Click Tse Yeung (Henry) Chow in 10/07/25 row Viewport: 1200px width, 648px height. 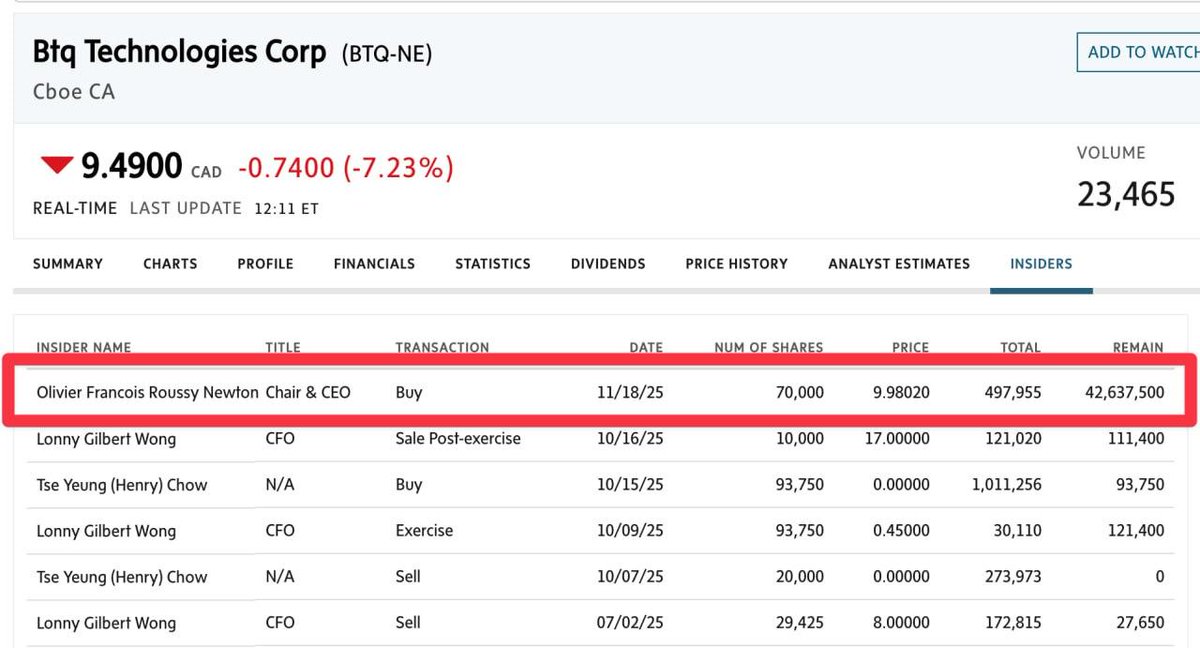[x=122, y=577]
